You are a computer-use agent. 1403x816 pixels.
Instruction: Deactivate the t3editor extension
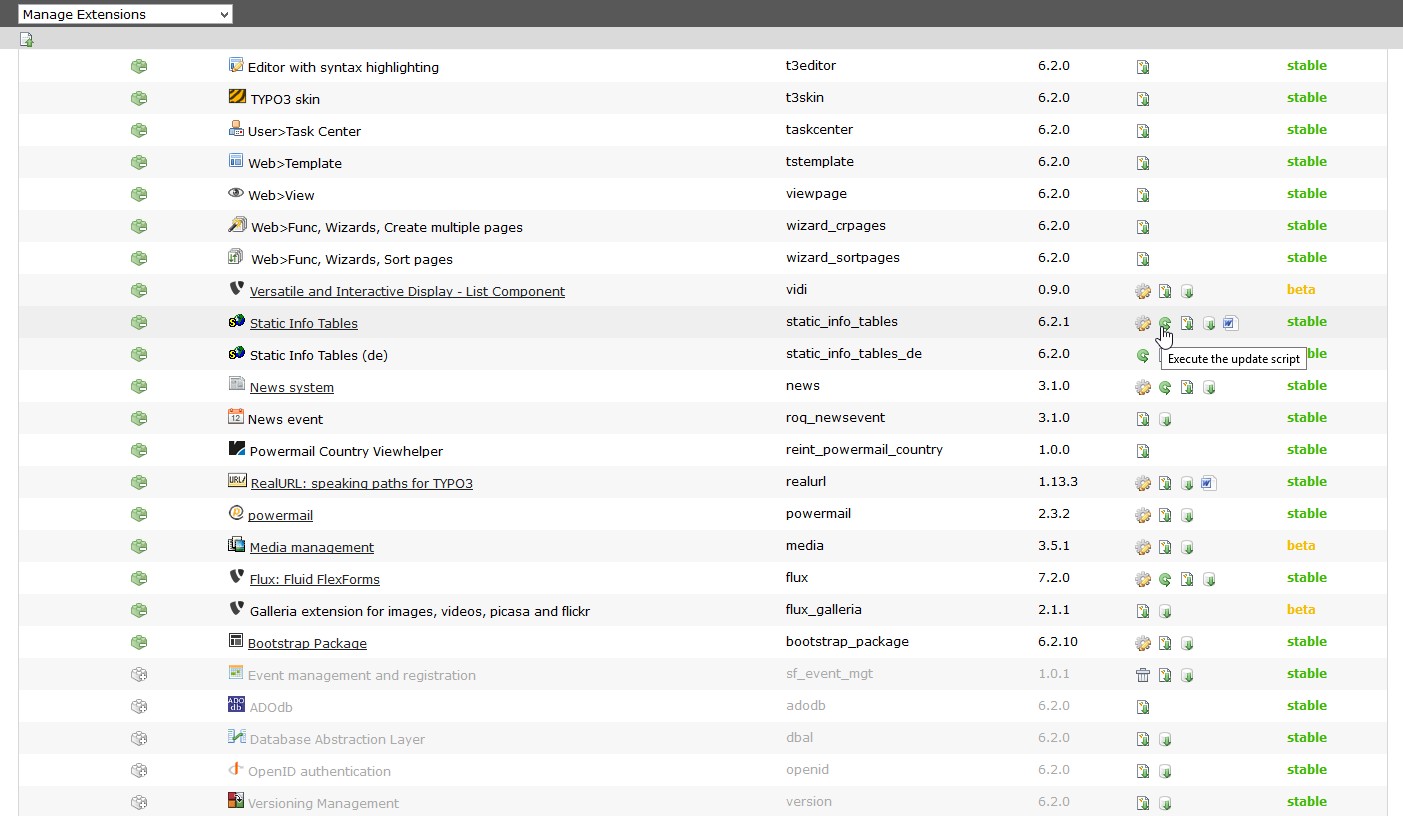pyautogui.click(x=139, y=67)
